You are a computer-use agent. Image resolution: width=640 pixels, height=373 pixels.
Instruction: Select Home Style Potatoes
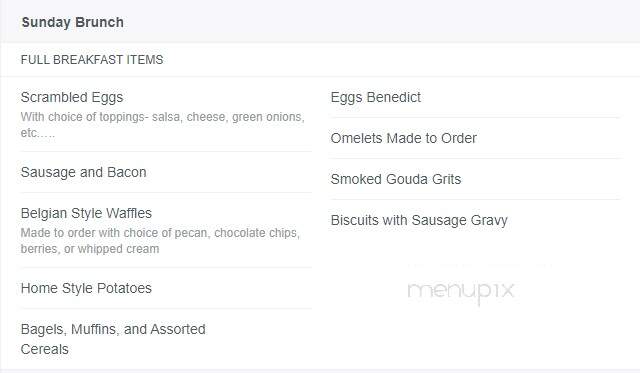pyautogui.click(x=86, y=288)
